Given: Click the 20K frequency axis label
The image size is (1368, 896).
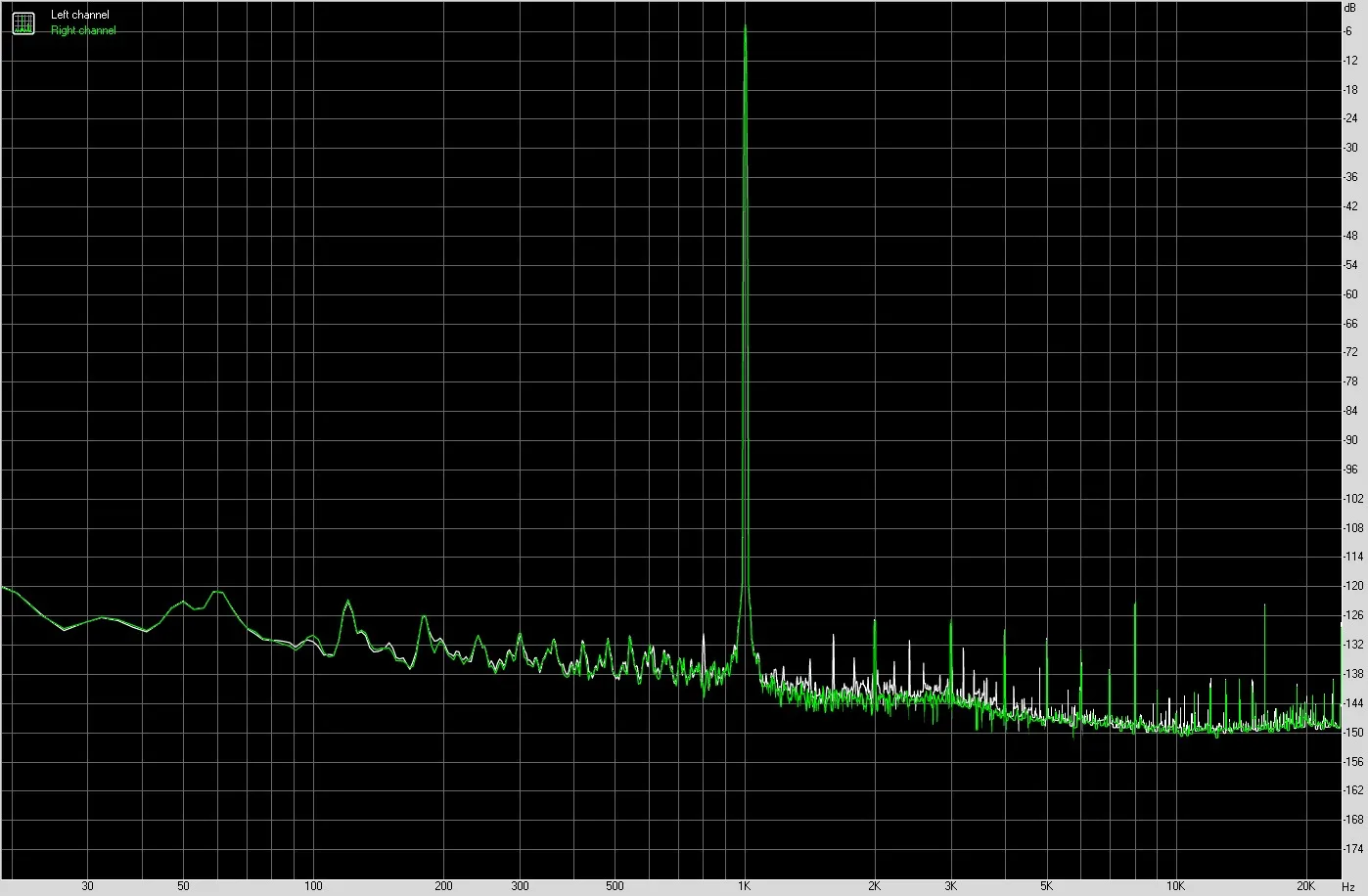Looking at the screenshot, I should [x=1306, y=886].
